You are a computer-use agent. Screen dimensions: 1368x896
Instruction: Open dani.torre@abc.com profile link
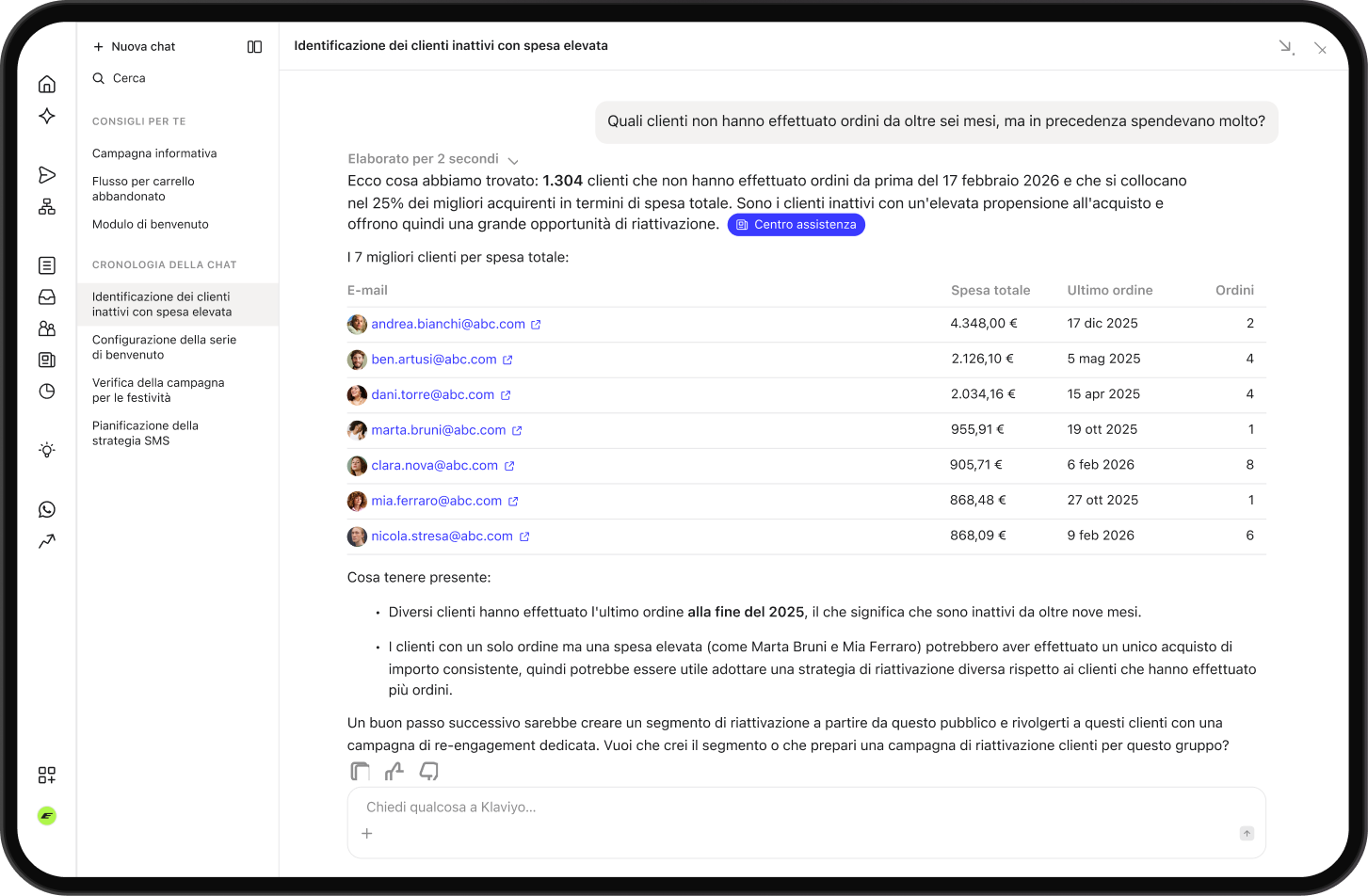(441, 395)
